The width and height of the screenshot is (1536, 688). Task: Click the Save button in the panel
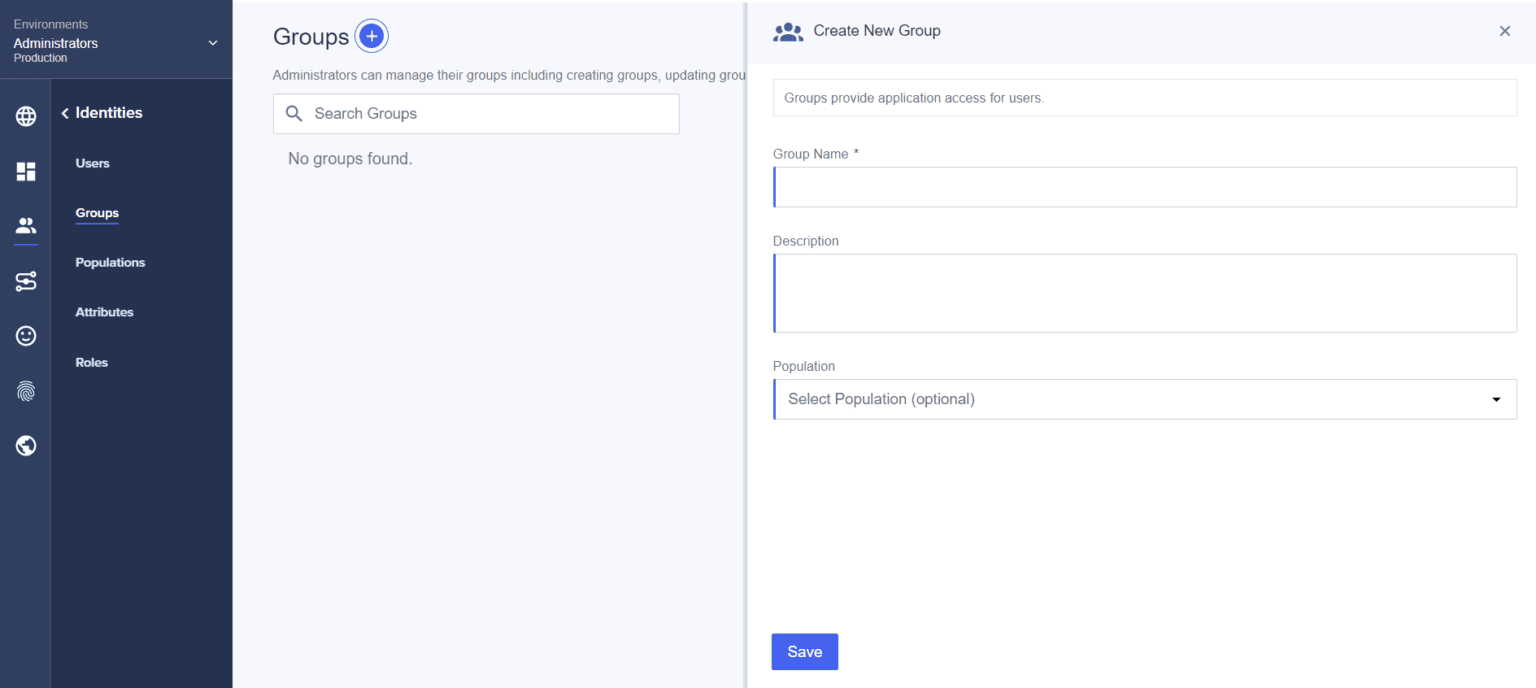[804, 651]
